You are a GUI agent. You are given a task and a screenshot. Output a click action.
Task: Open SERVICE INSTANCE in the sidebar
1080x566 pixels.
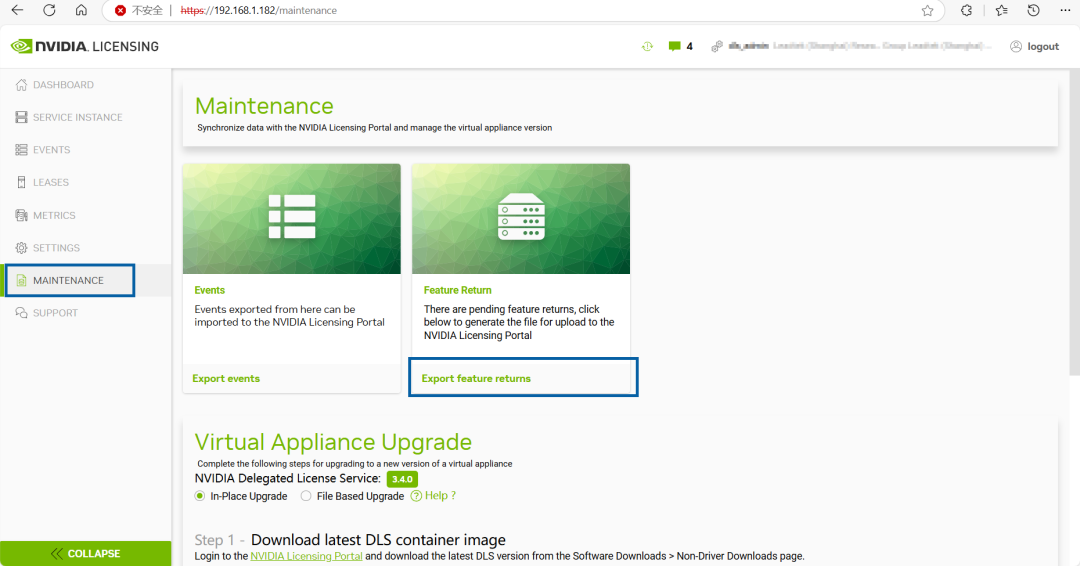pyautogui.click(x=78, y=117)
